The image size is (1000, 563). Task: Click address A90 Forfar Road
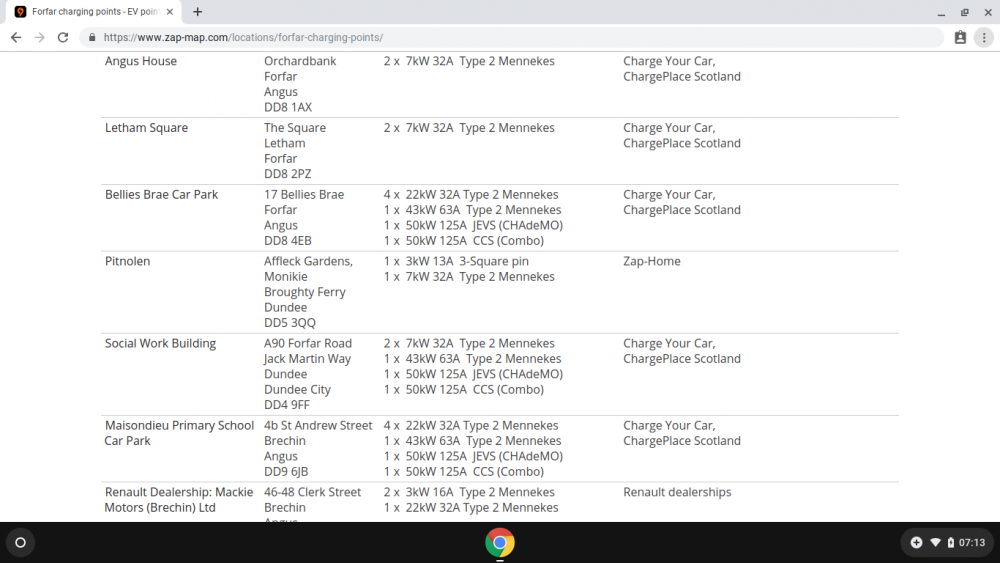tap(308, 344)
